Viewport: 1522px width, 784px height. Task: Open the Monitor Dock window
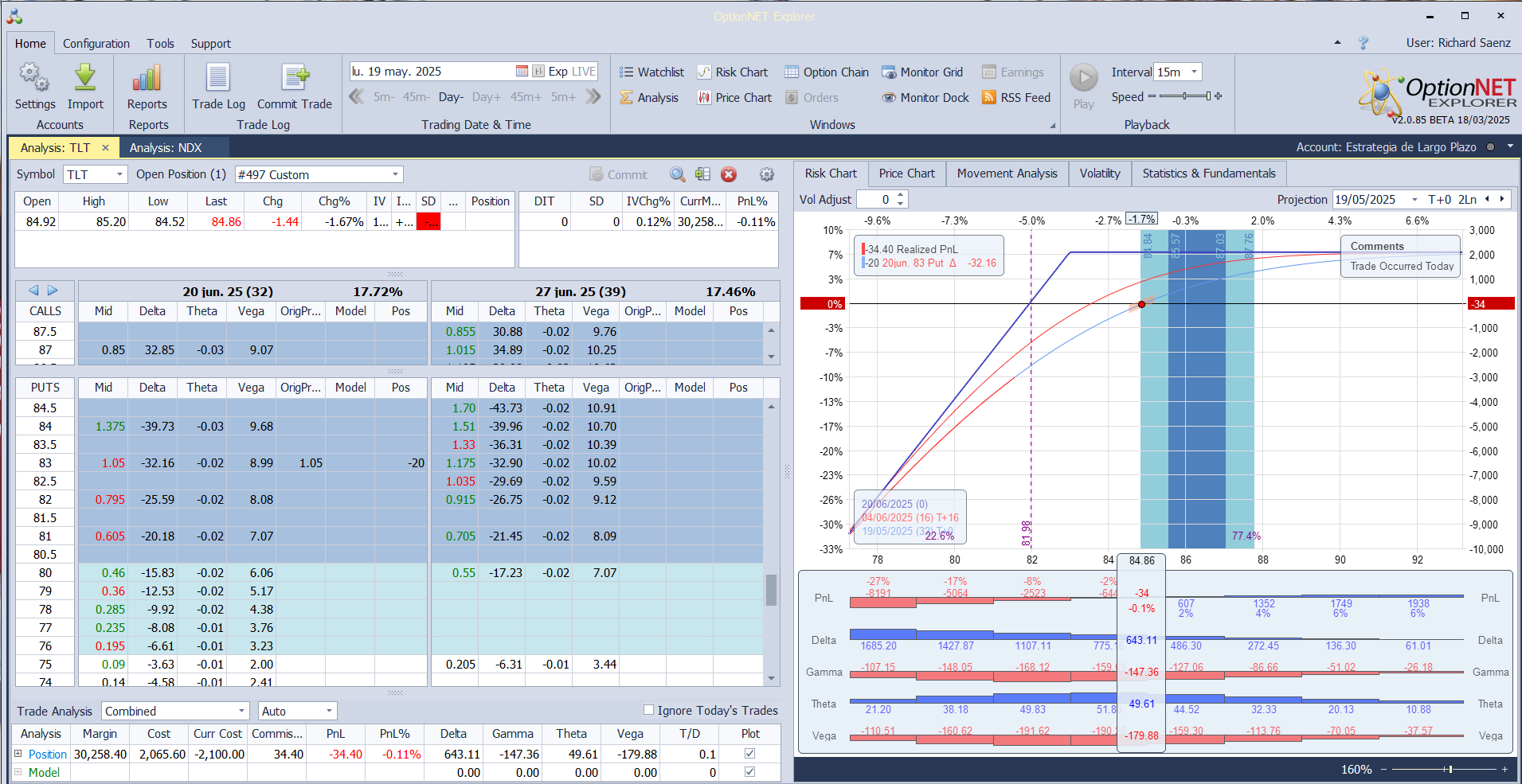coord(925,97)
